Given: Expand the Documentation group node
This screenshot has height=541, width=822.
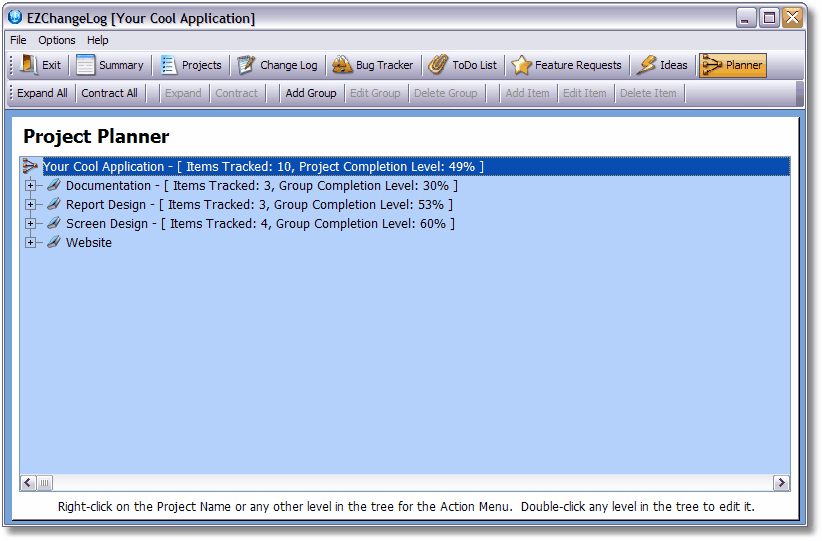Looking at the screenshot, I should coord(30,186).
